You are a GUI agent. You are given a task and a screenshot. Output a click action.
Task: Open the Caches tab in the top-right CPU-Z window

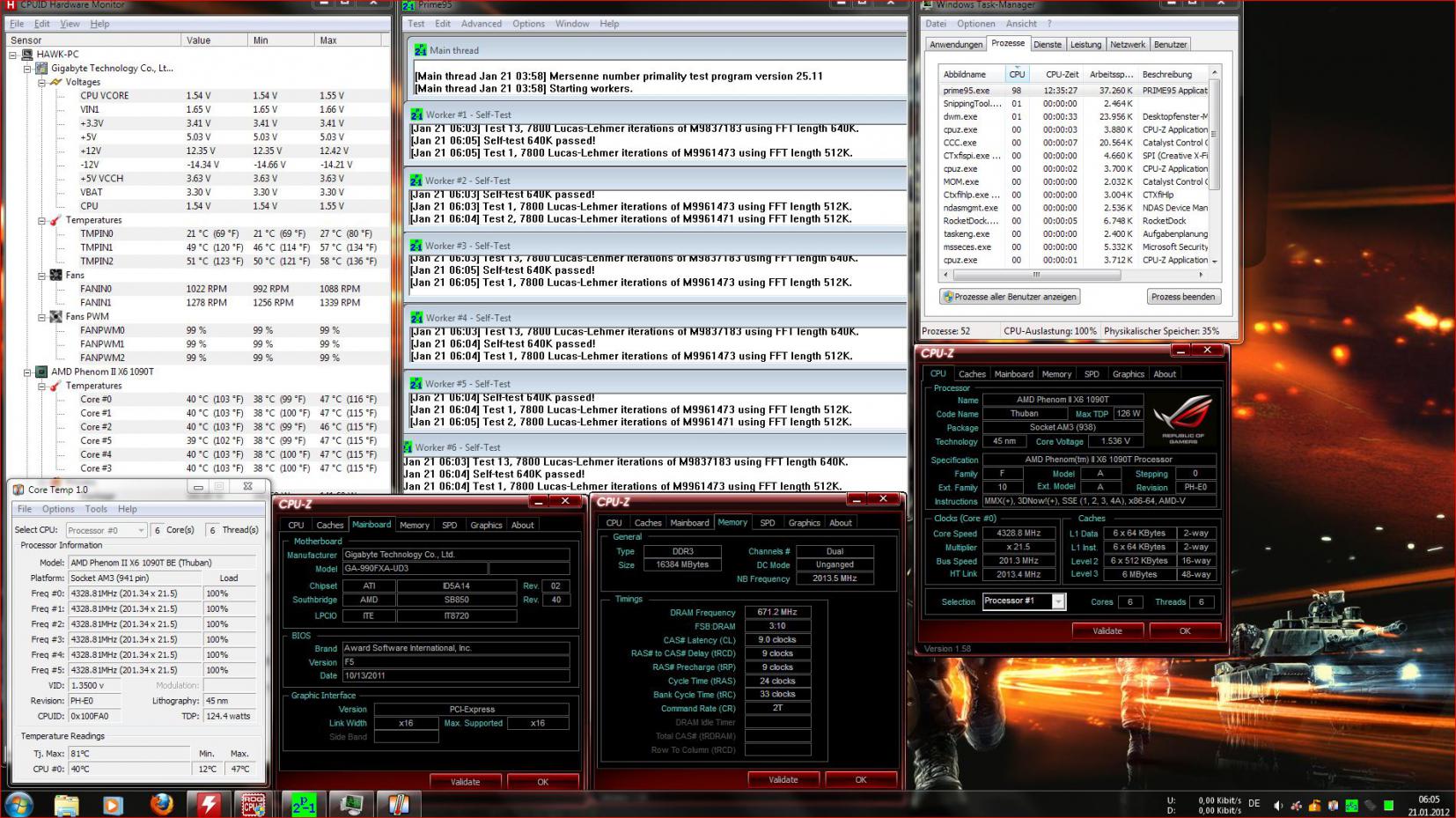pyautogui.click(x=972, y=374)
